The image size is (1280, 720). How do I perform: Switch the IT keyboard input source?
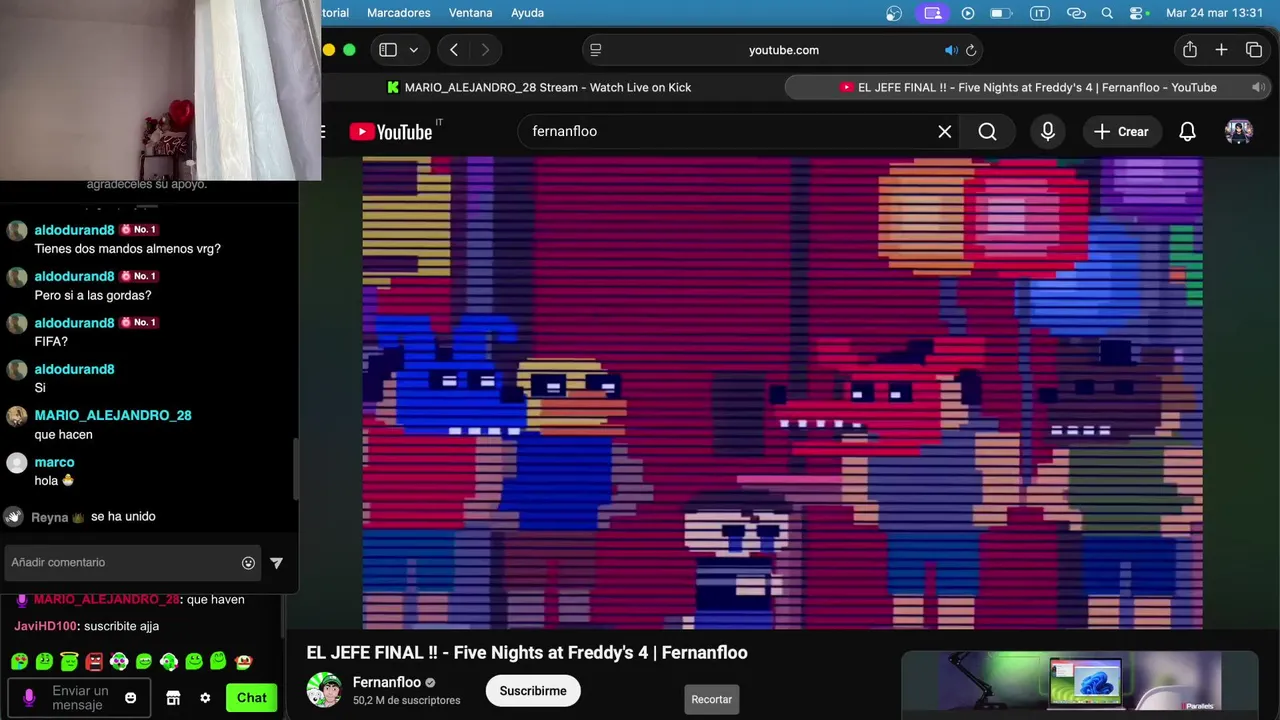tap(1040, 13)
